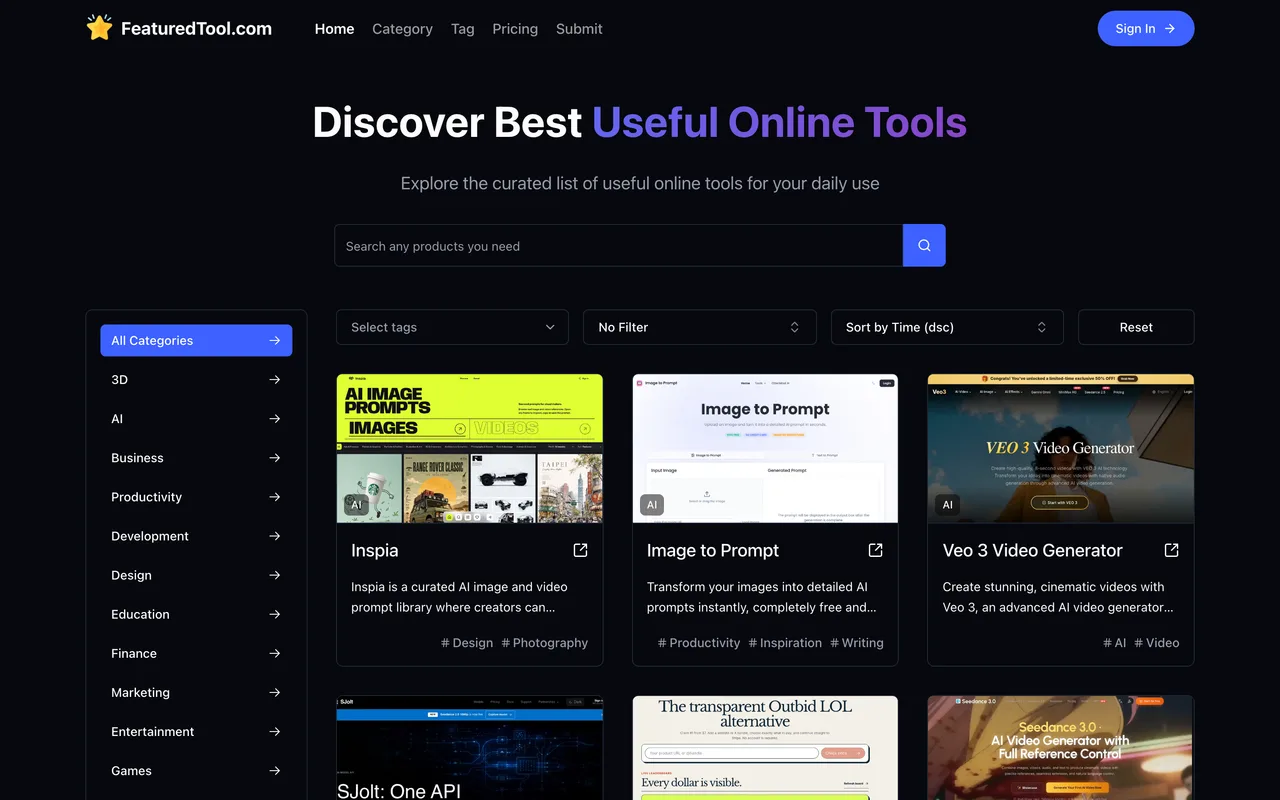Open Veo 3 Video Generator card title
The width and height of the screenshot is (1280, 800).
pyautogui.click(x=1032, y=550)
